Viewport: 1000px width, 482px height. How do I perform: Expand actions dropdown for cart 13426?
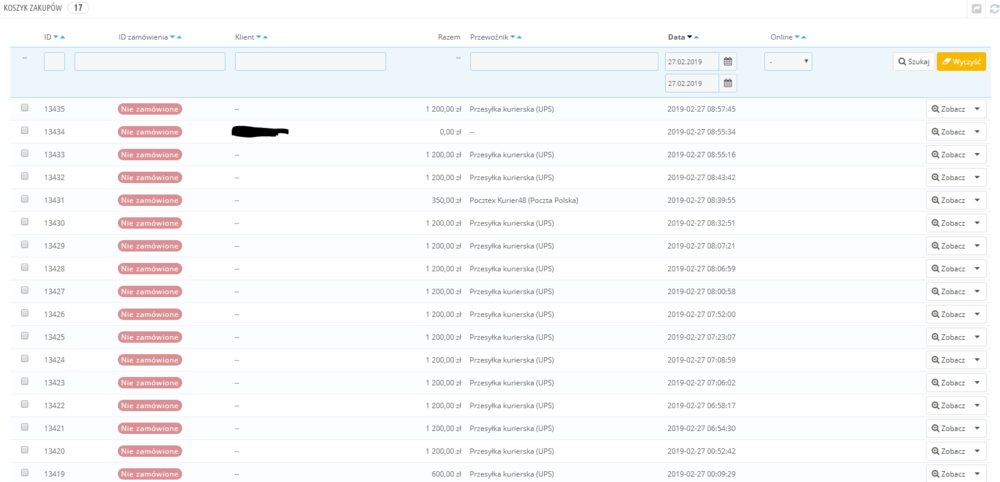[x=977, y=314]
